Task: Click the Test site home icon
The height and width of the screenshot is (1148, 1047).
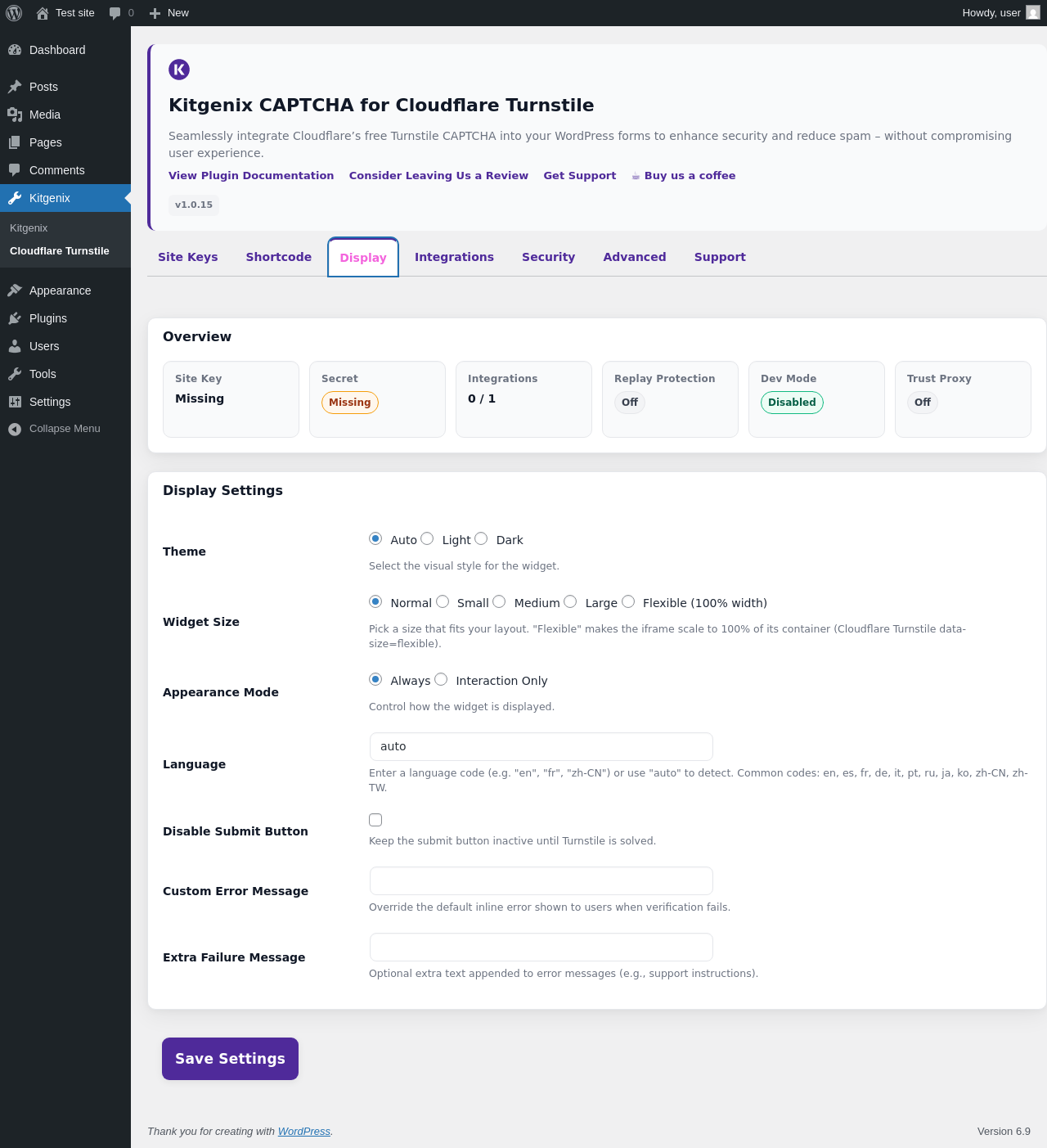Action: coord(43,13)
